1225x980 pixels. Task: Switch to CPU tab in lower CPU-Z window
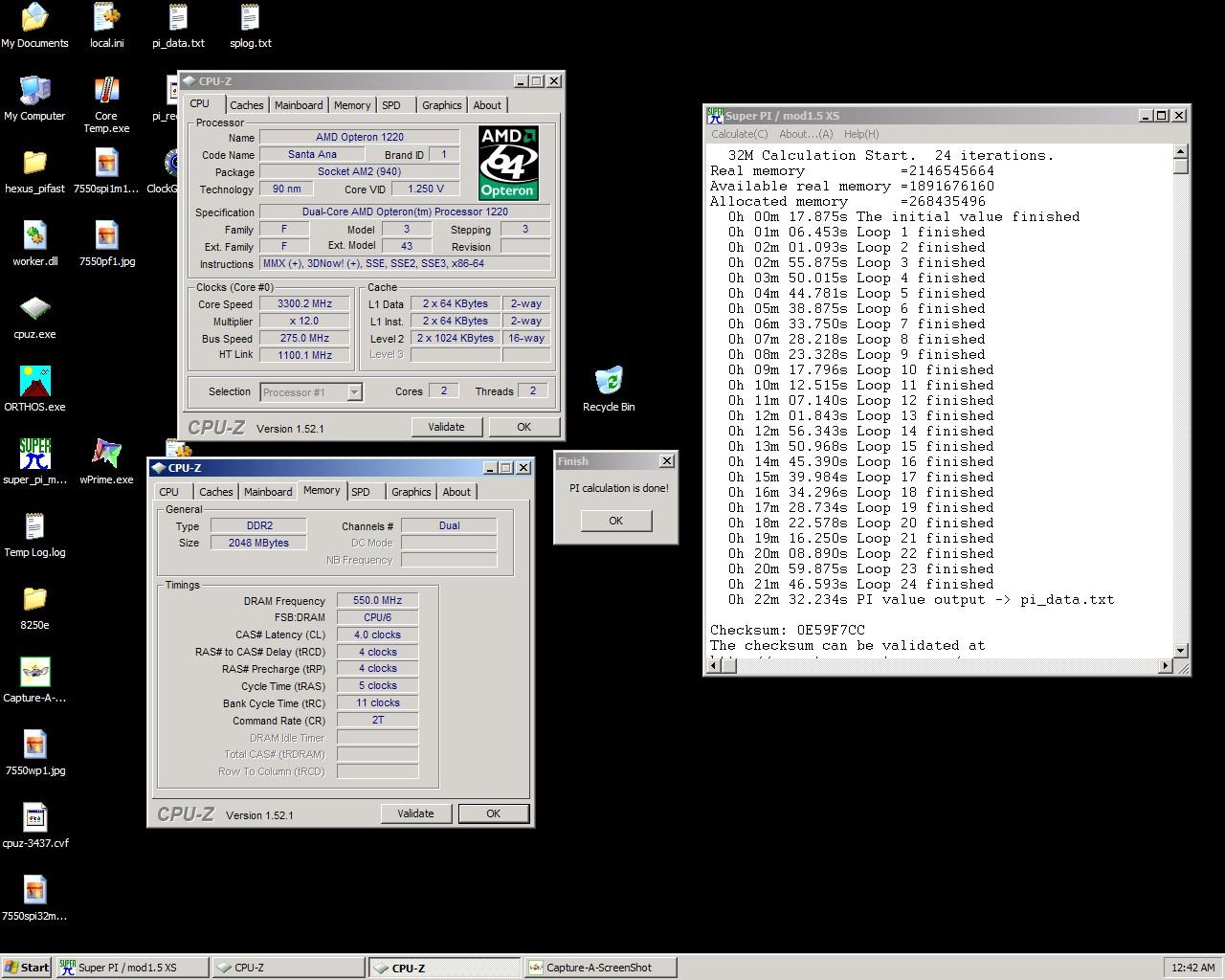[169, 492]
